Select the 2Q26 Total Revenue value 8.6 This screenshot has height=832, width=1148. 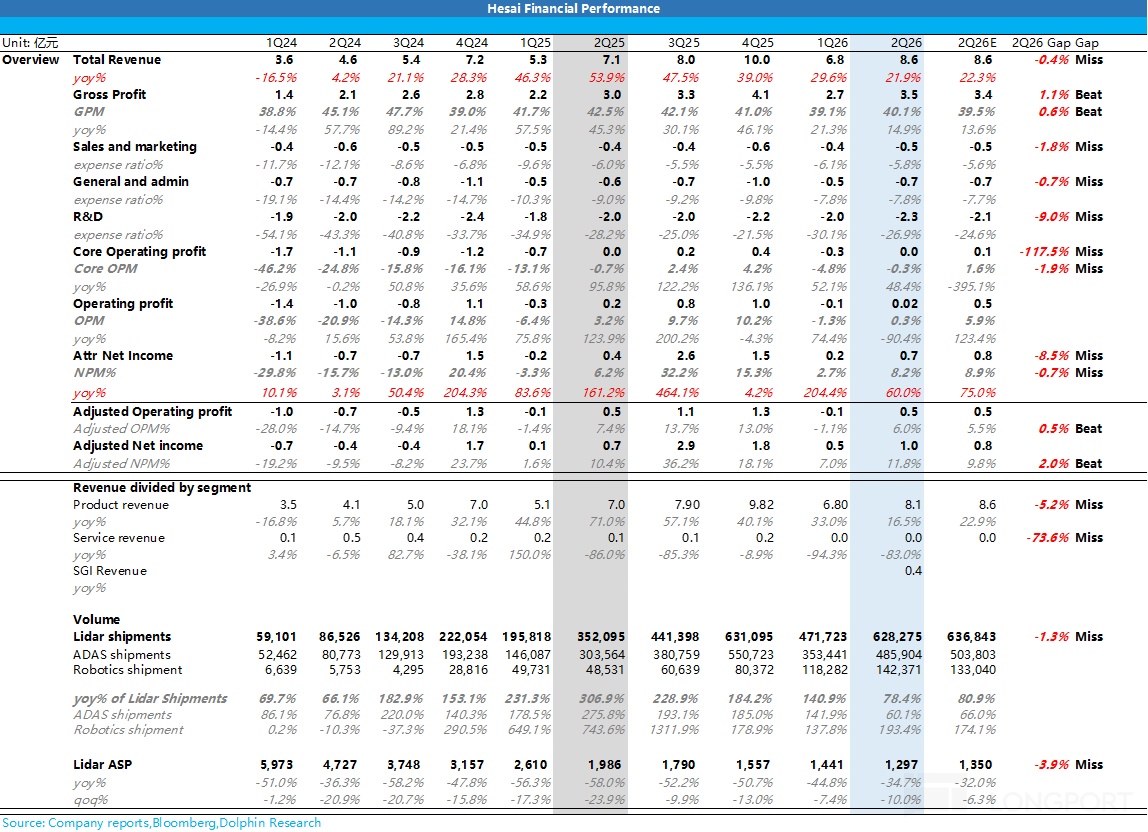[909, 60]
